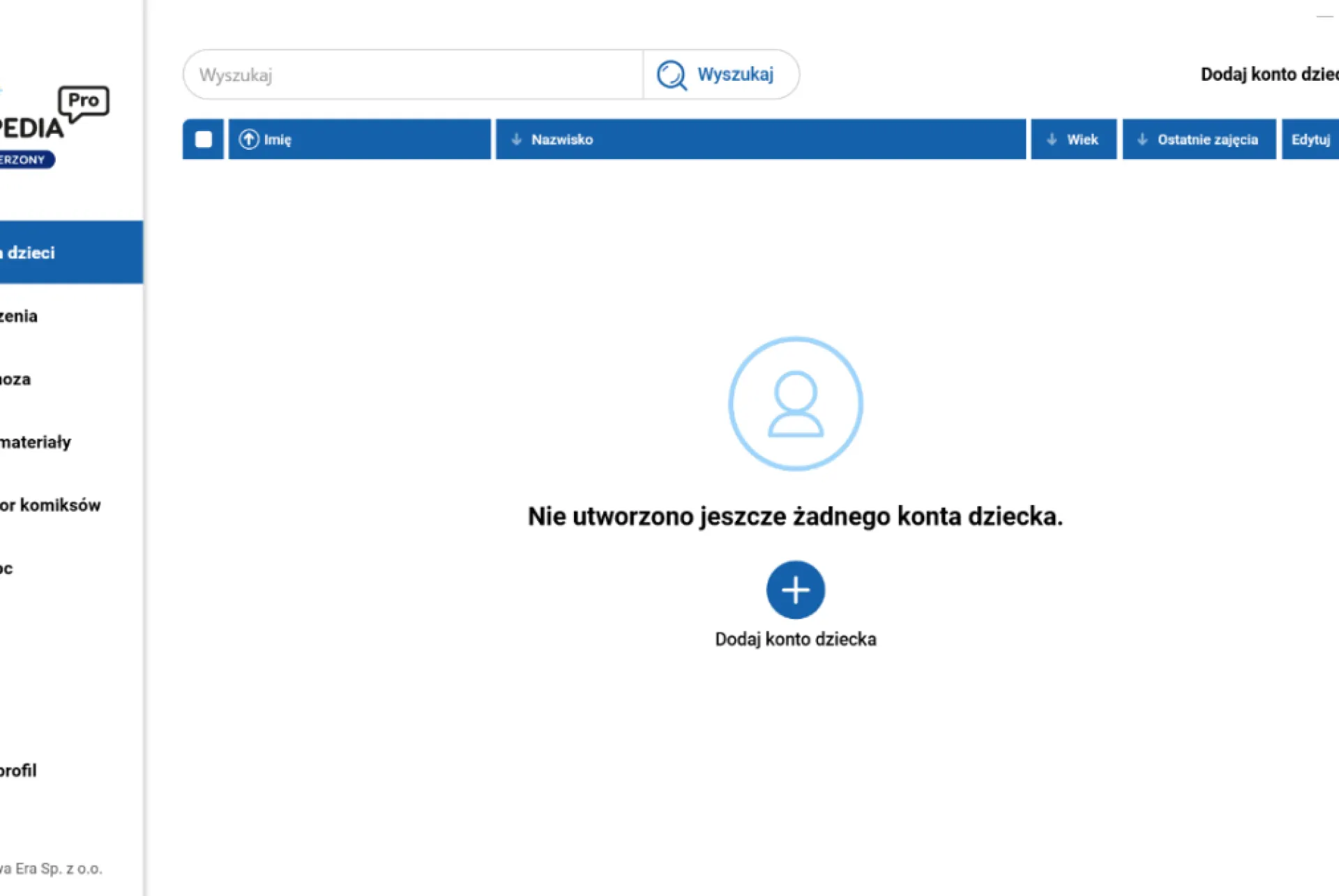Click the Dodaj konto dziecka label below plus

[796, 639]
